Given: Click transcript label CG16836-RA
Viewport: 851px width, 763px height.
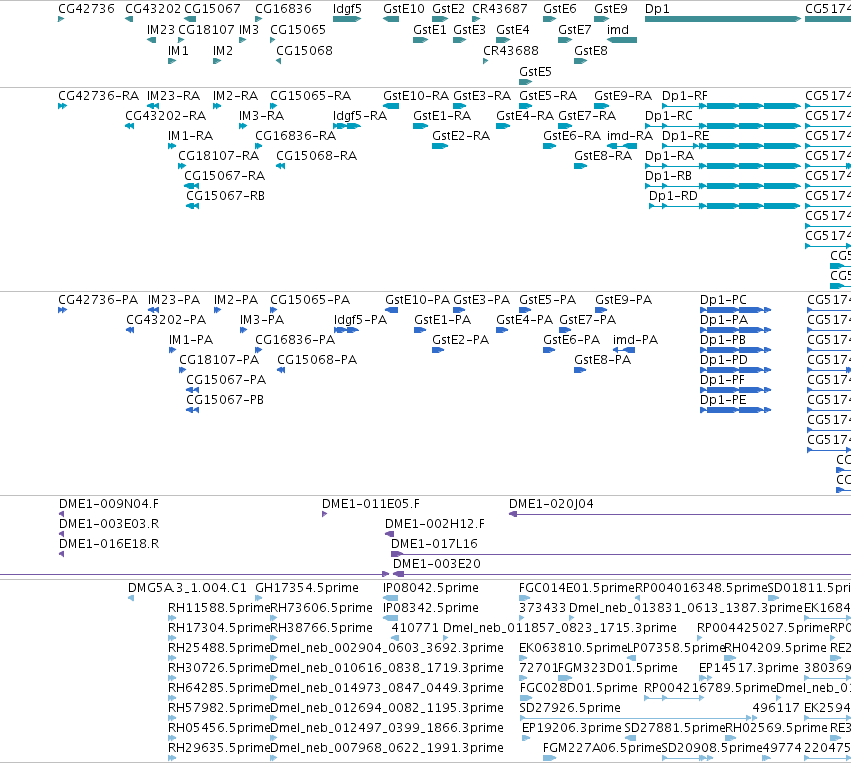Looking at the screenshot, I should (x=295, y=136).
